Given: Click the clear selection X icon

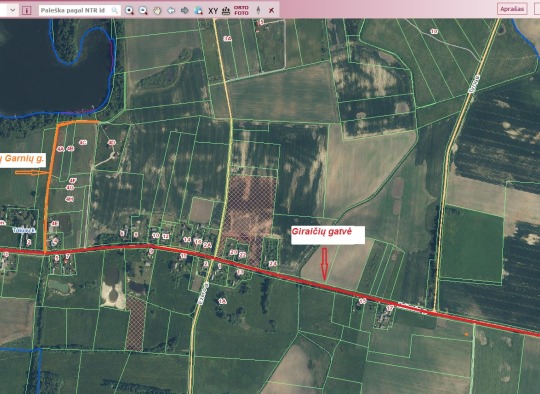Looking at the screenshot, I should tap(272, 10).
